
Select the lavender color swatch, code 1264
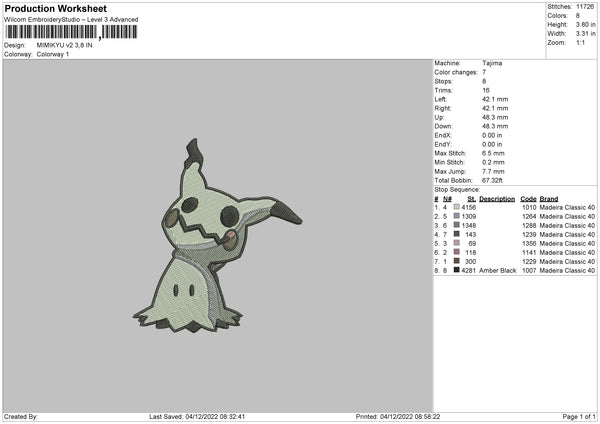pos(457,216)
